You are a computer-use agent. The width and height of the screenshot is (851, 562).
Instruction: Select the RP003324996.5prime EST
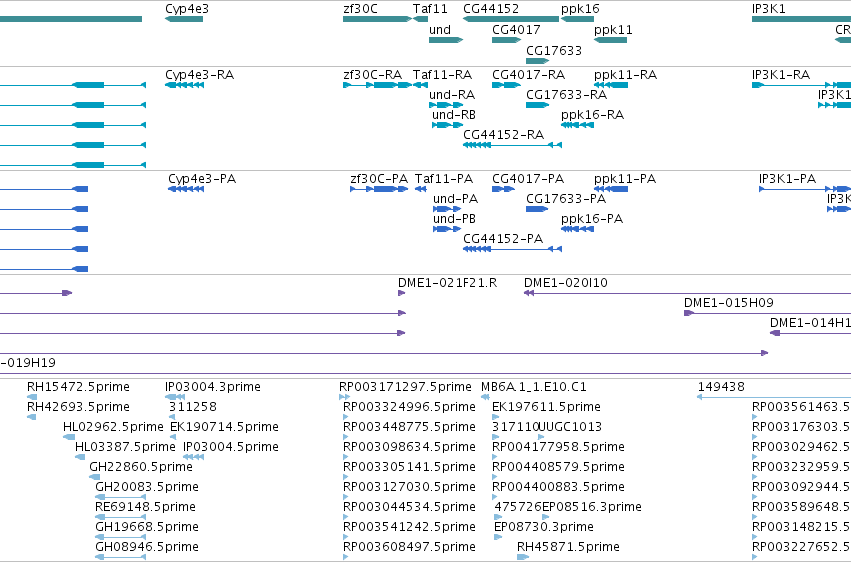click(346, 417)
